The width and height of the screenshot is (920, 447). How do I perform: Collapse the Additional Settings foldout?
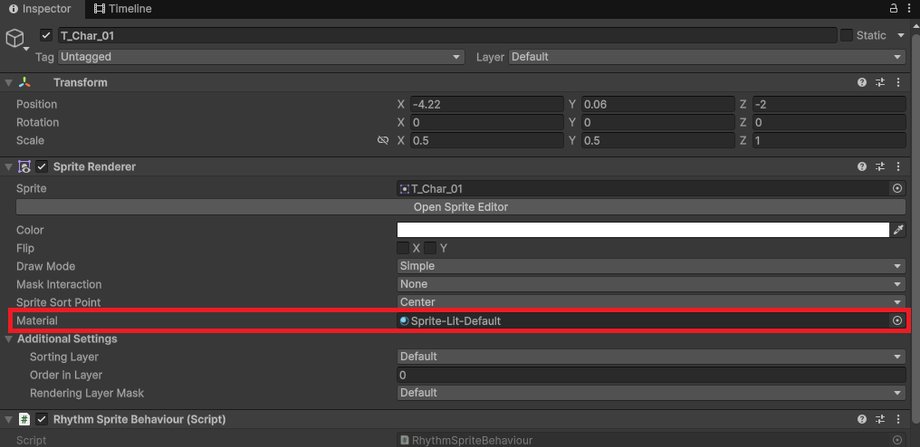[x=8, y=339]
